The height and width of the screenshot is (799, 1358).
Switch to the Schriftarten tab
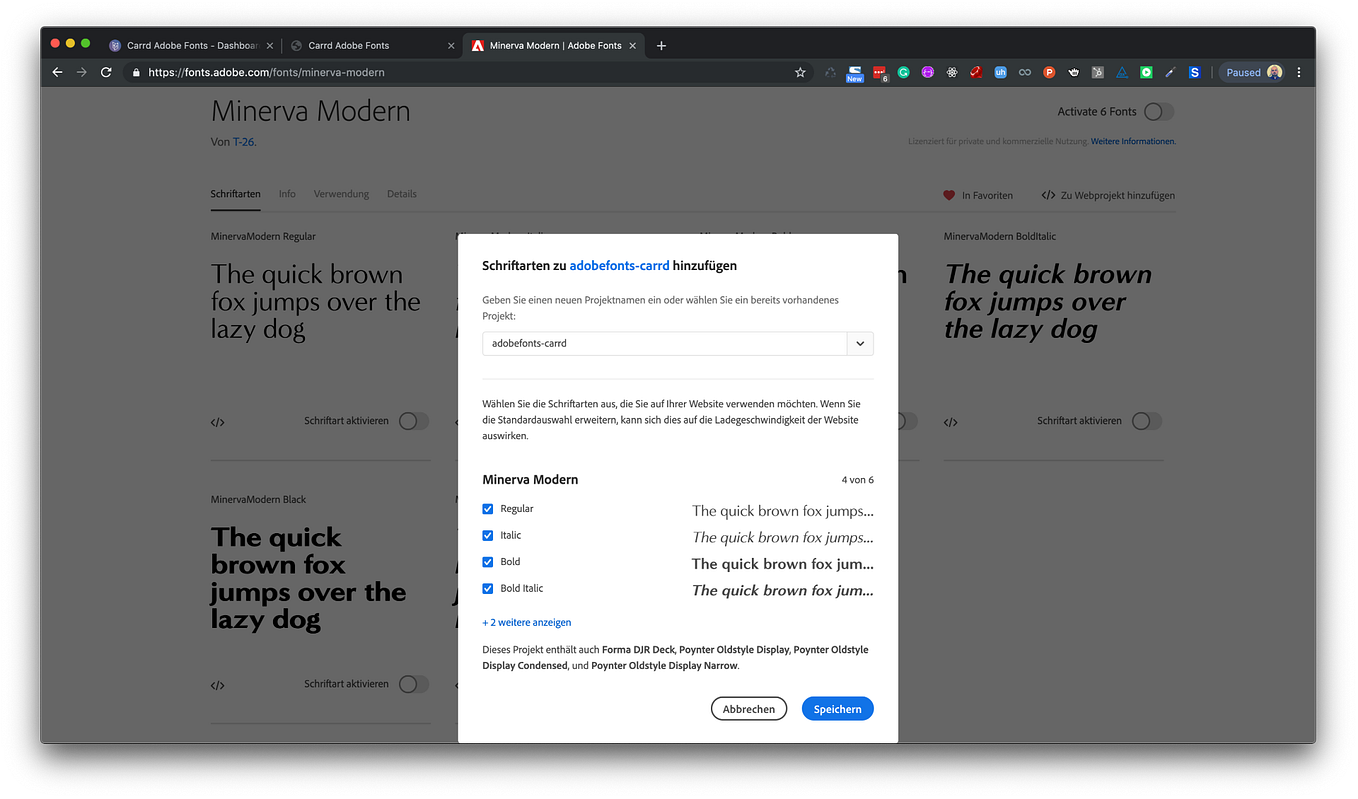point(236,194)
